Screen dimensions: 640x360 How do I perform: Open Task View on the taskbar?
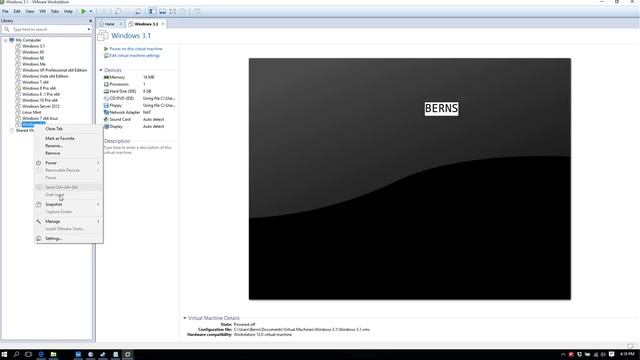point(28,354)
